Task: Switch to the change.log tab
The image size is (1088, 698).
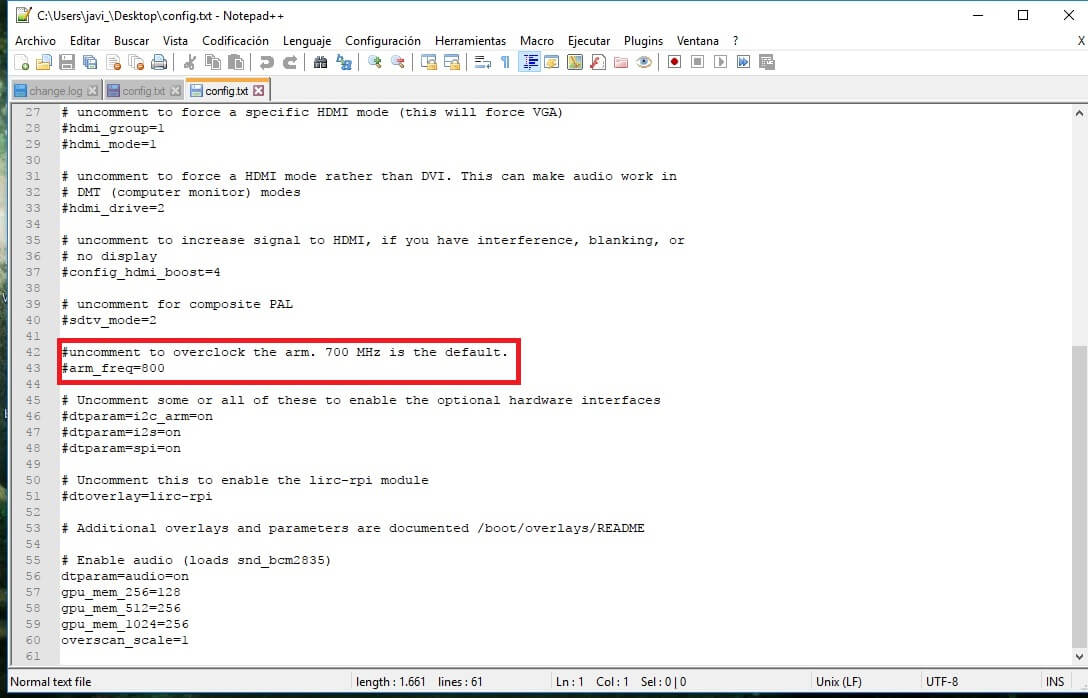Action: [x=56, y=91]
